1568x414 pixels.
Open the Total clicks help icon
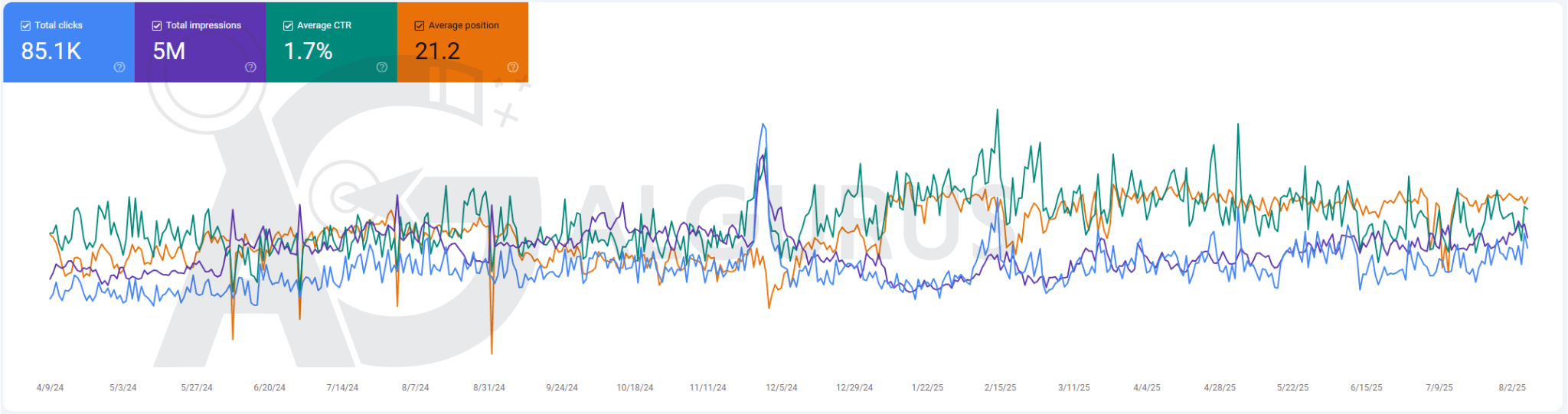click(x=119, y=67)
